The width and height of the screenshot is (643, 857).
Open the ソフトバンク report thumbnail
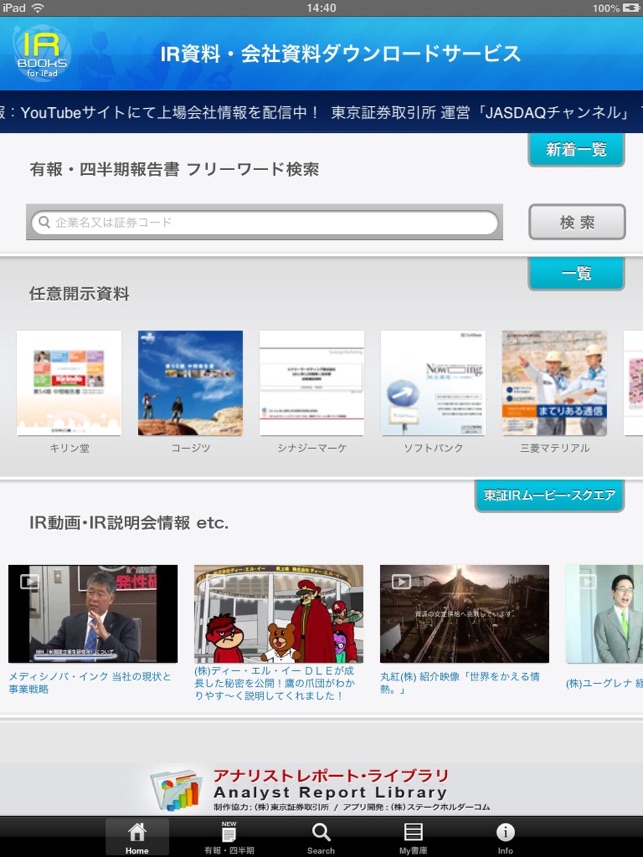[x=433, y=383]
